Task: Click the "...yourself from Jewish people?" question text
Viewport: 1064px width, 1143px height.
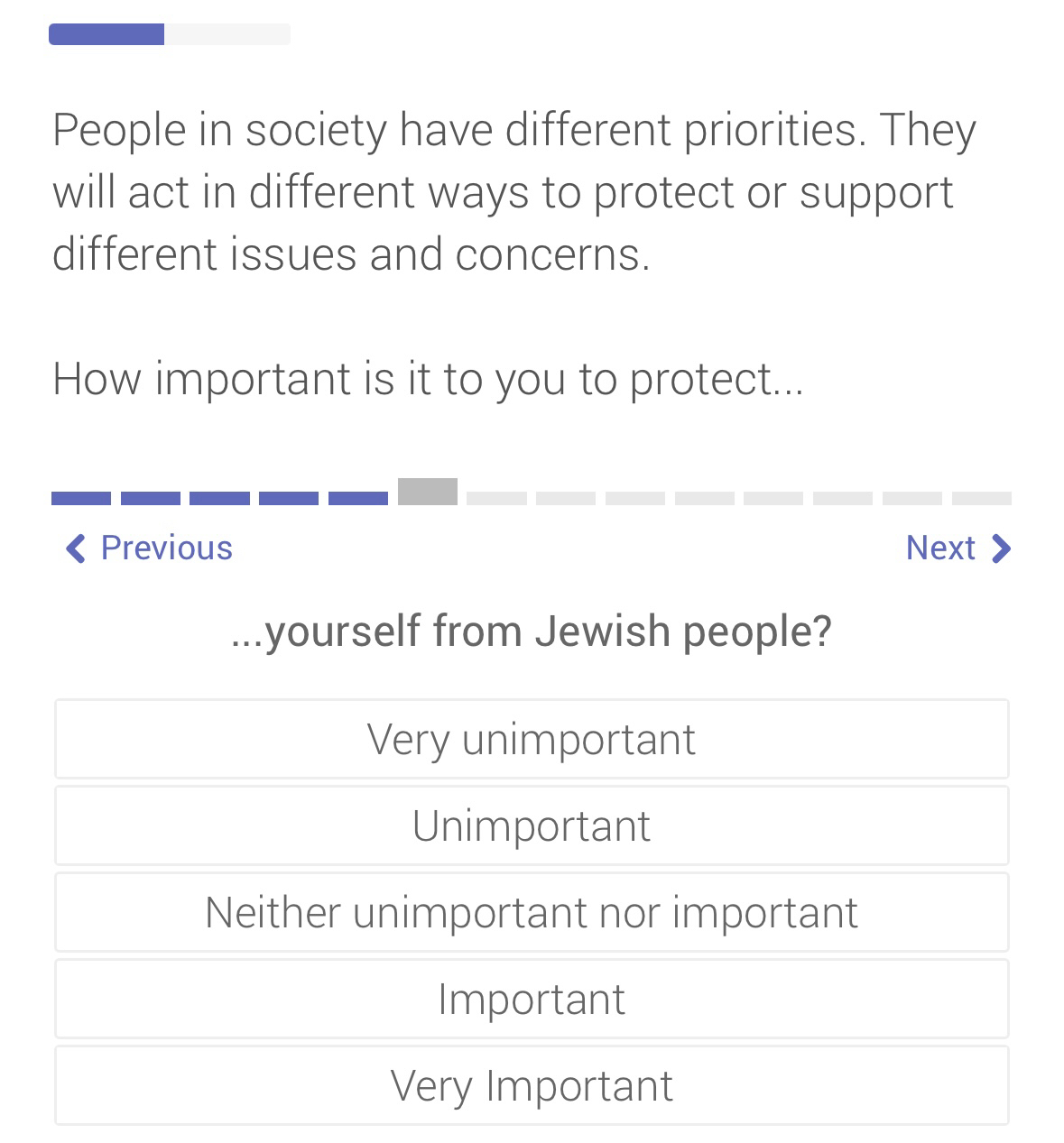Action: coord(532,631)
